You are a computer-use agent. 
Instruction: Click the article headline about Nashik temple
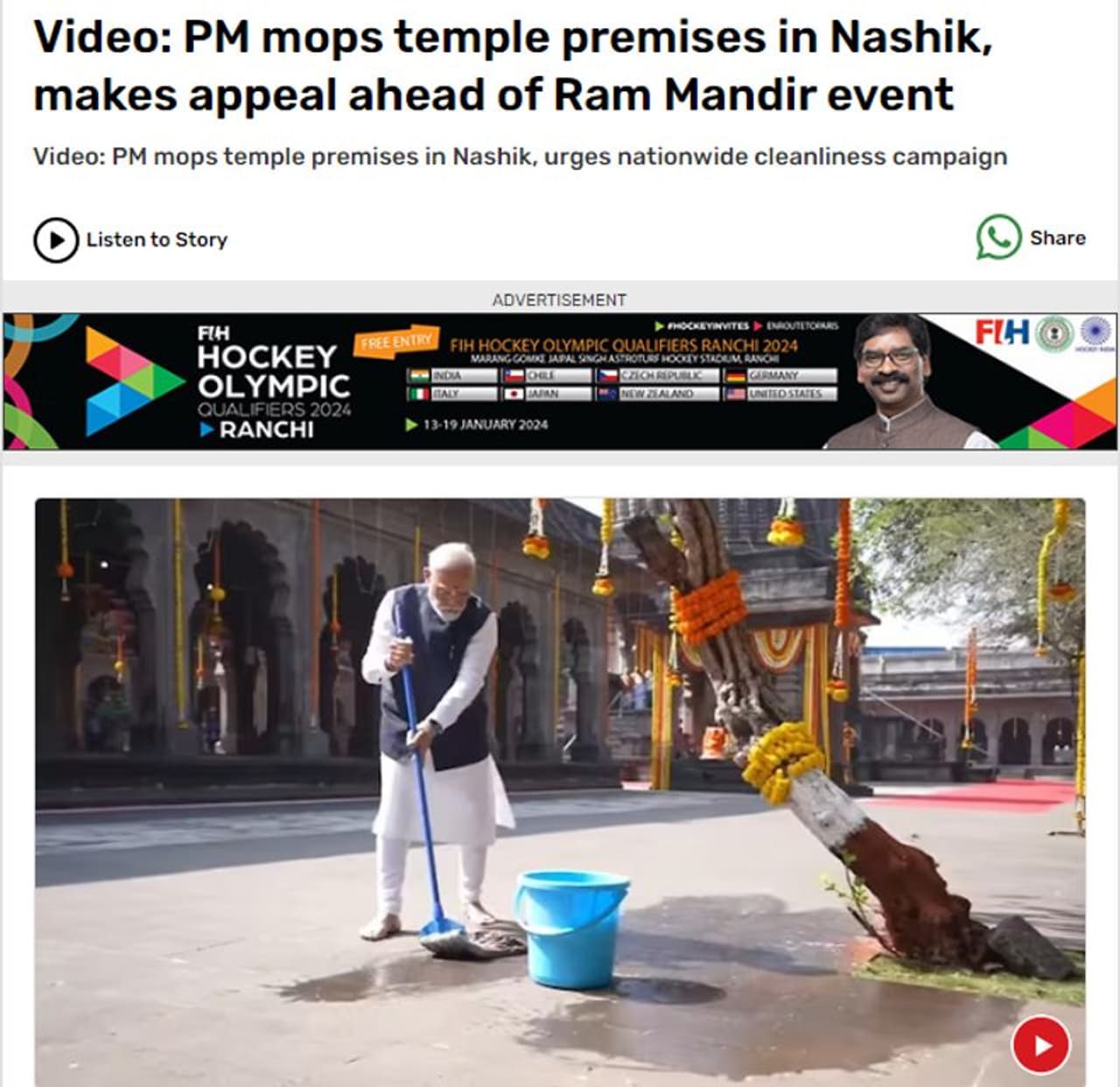coord(513,66)
